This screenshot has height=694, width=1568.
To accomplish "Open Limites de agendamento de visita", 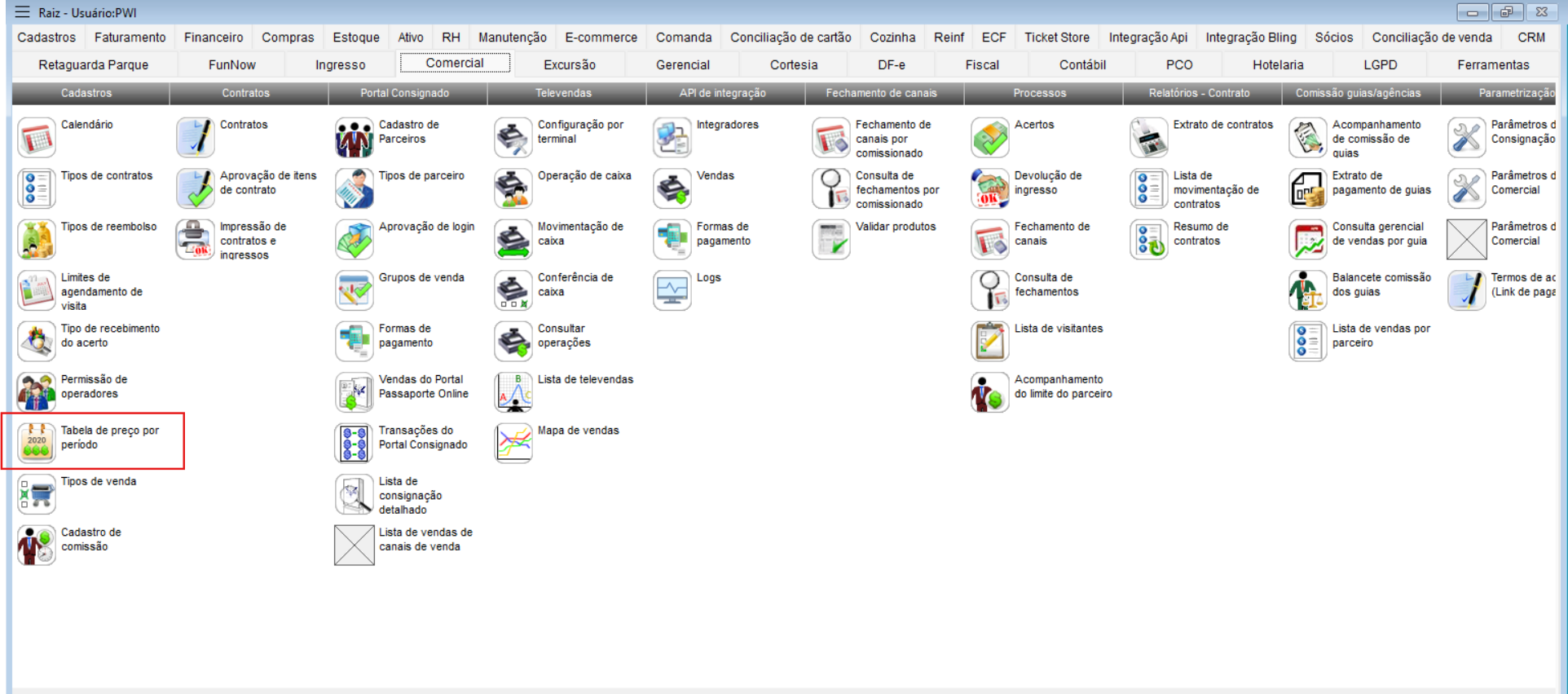I will (x=37, y=290).
